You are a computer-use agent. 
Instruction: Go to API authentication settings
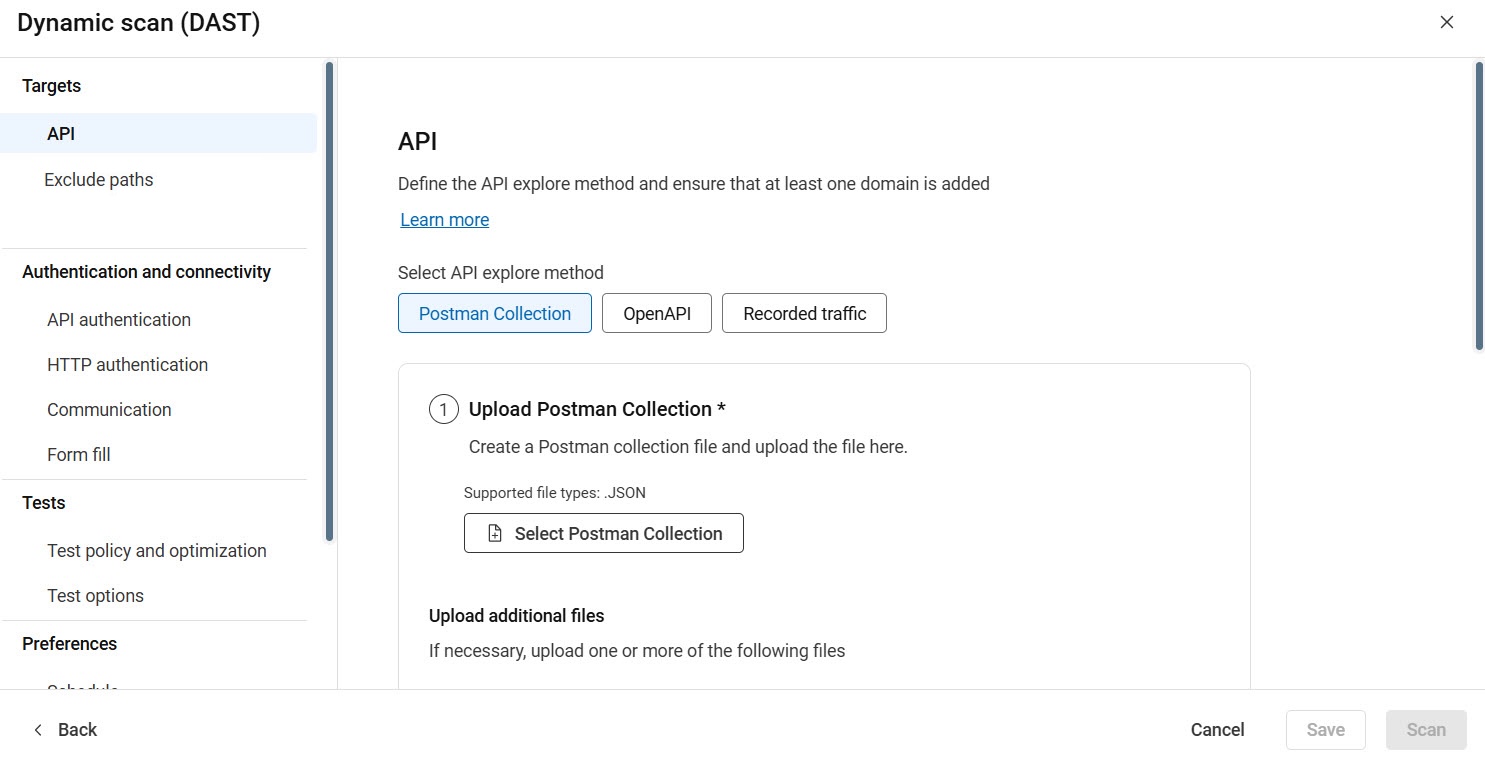(x=118, y=319)
